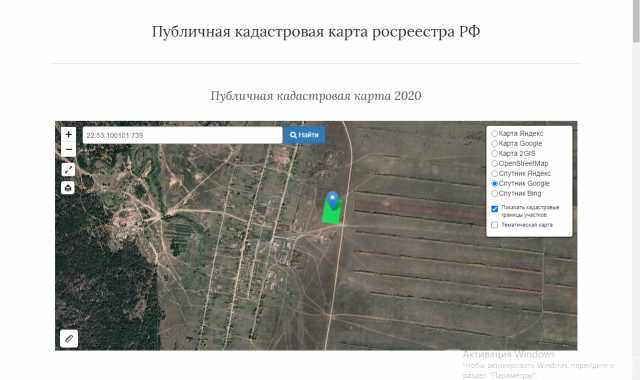Click the Публичная кадастровая карта 2020 heading
This screenshot has width=640, height=380.
[316, 96]
